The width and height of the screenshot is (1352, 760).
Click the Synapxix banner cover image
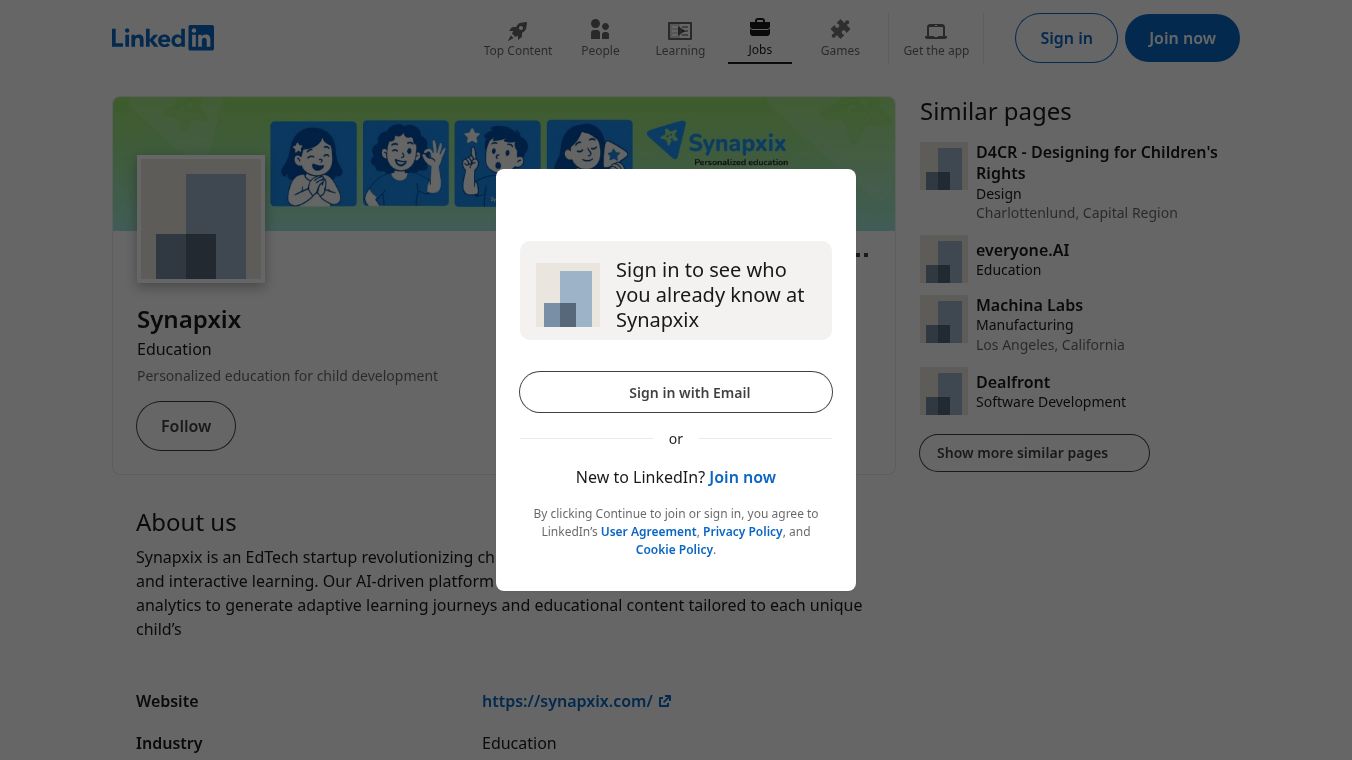[504, 164]
